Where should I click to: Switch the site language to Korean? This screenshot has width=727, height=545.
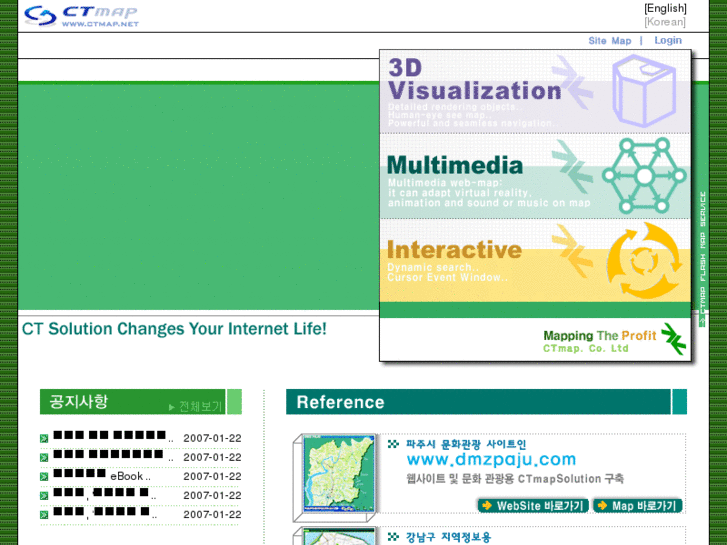pyautogui.click(x=665, y=22)
